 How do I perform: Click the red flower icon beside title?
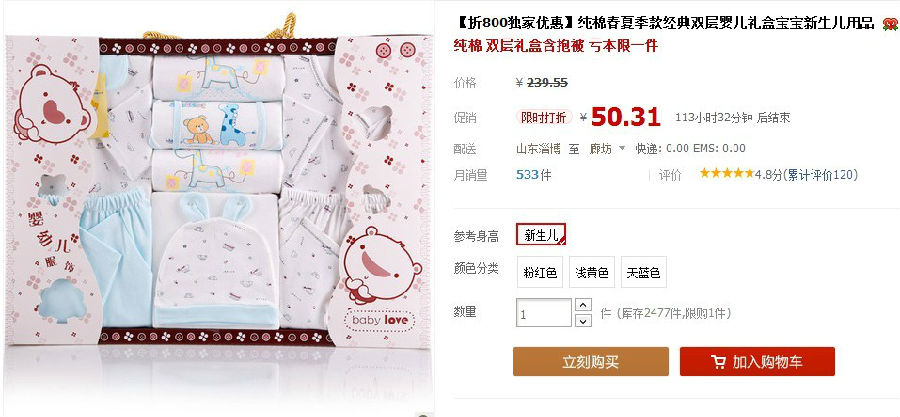pos(890,24)
